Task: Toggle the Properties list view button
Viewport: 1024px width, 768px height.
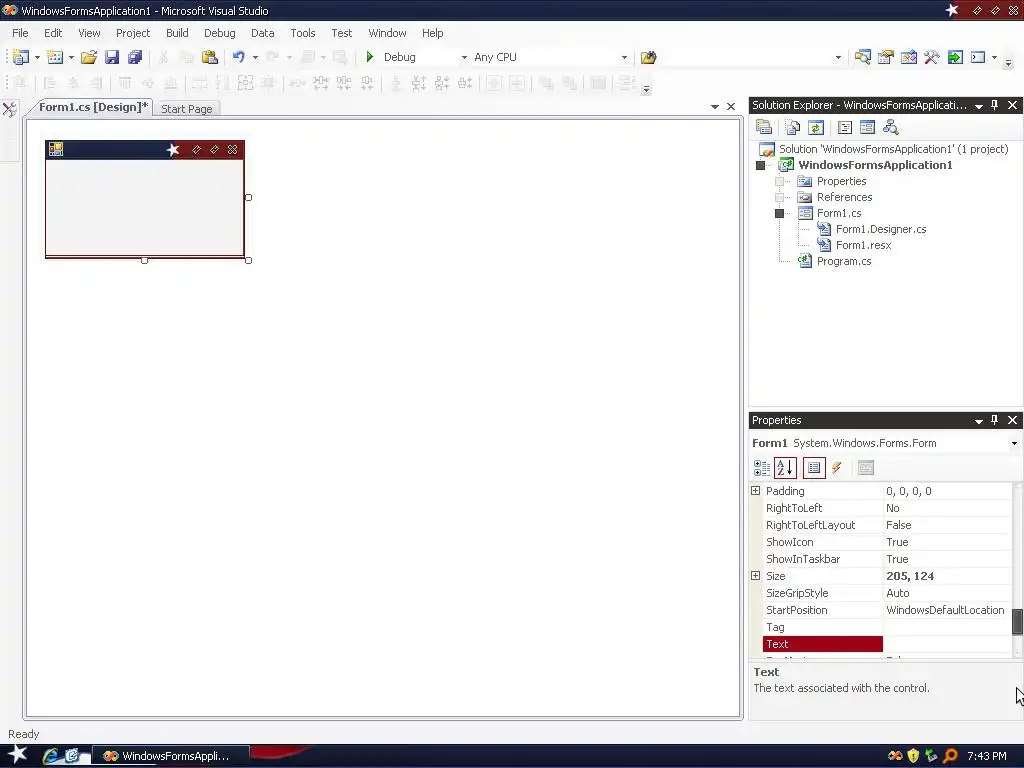Action: click(x=814, y=468)
